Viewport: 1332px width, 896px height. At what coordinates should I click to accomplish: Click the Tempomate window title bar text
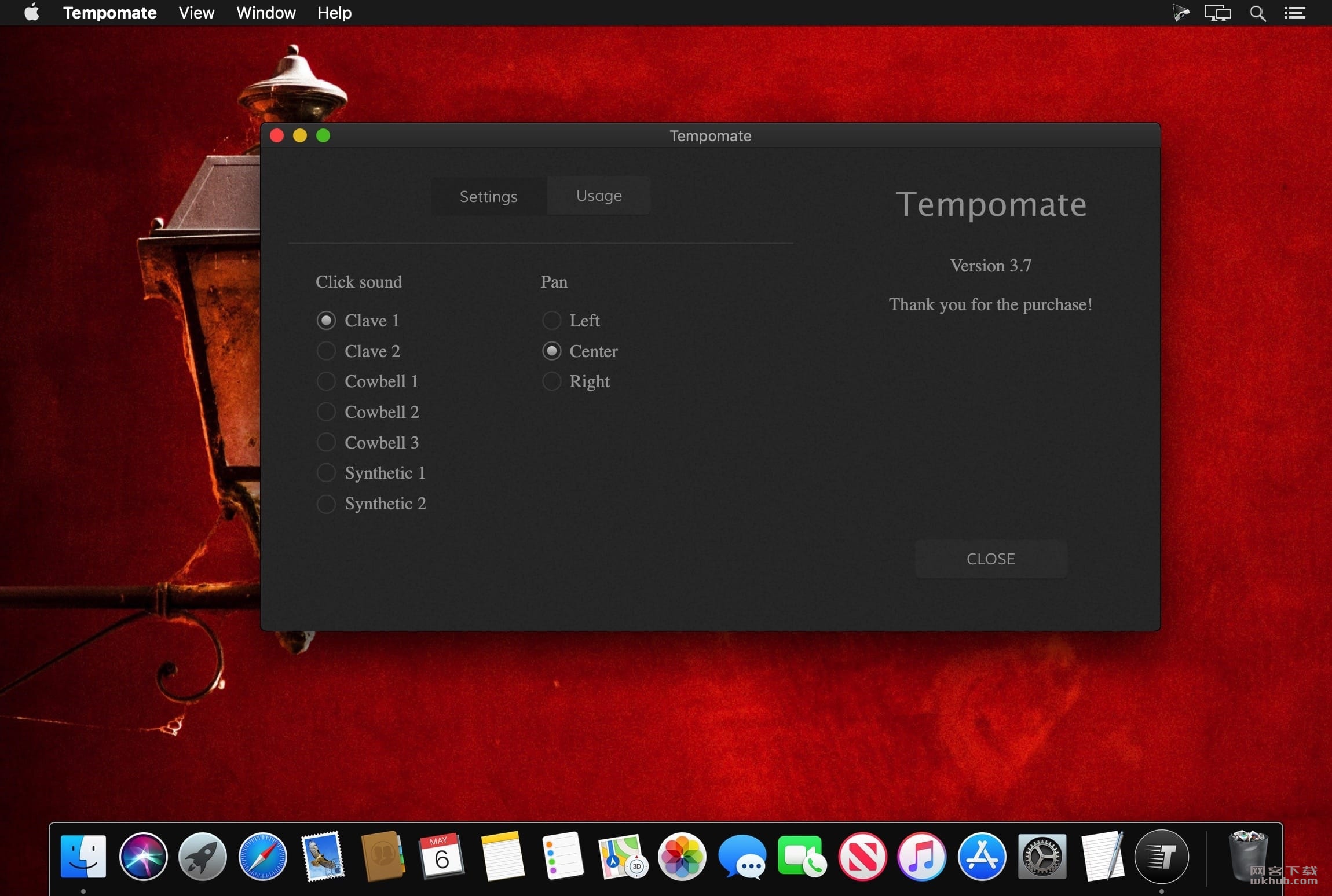pos(711,135)
